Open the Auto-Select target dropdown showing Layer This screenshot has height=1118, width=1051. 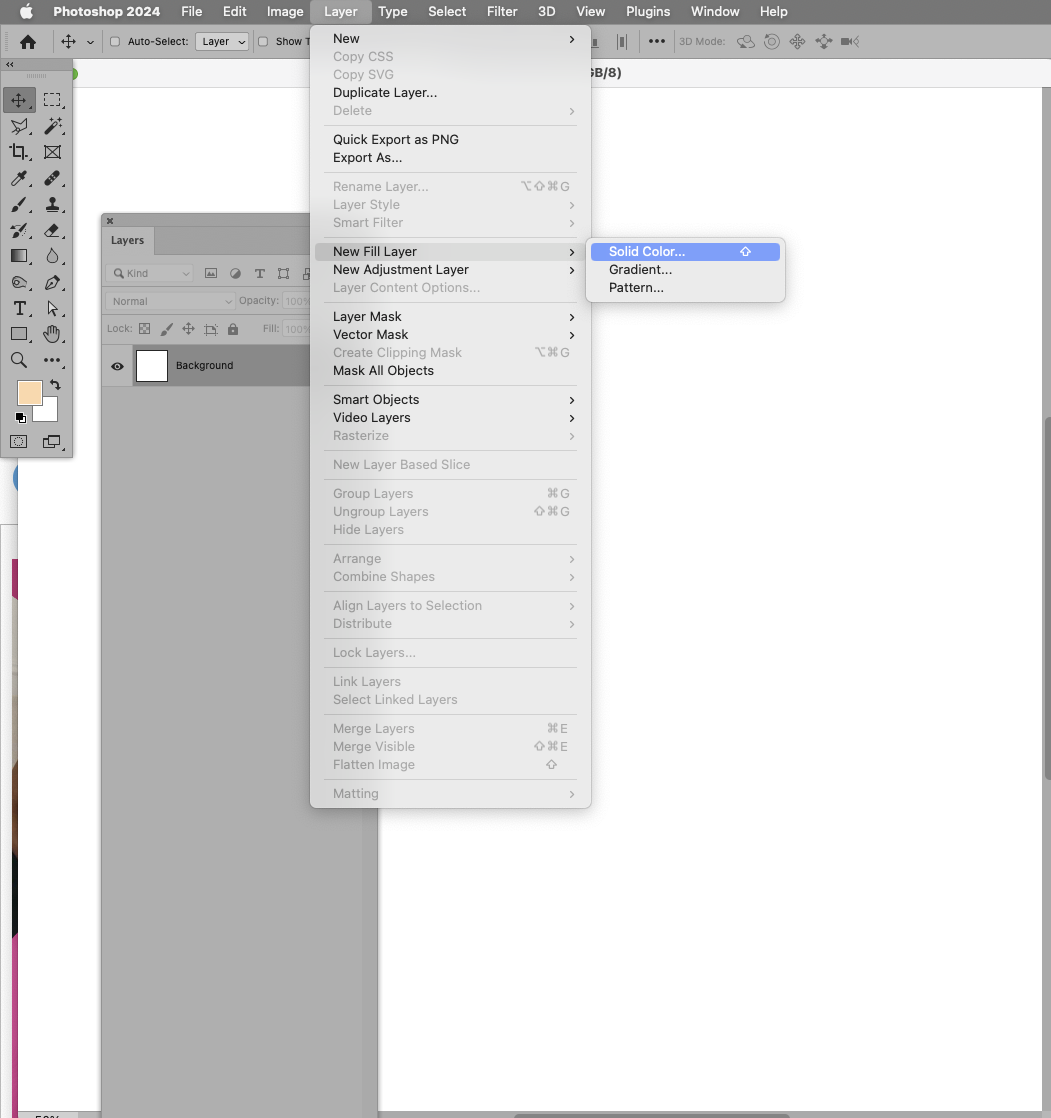coord(222,41)
